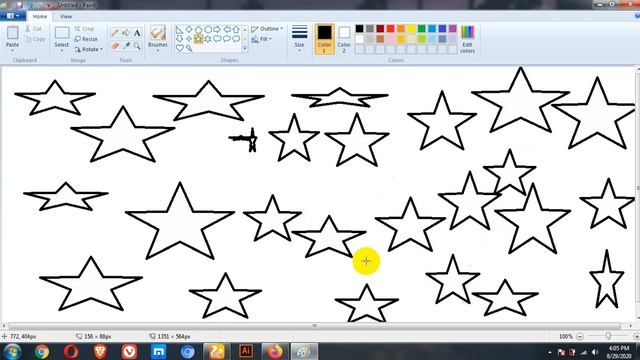Viewport: 640px width, 360px height.
Task: Expand the Shapes gallery more arrow
Action: coord(245,49)
